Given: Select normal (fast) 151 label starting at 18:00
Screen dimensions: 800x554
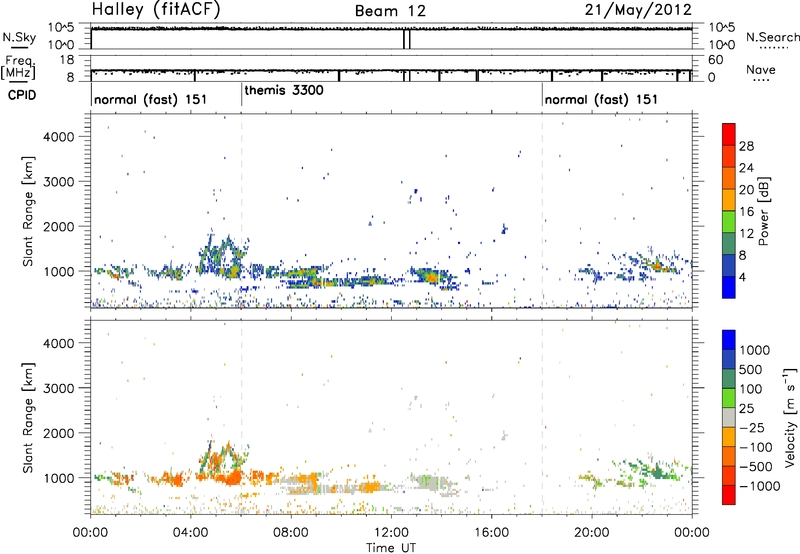Looking at the screenshot, I should click(601, 99).
